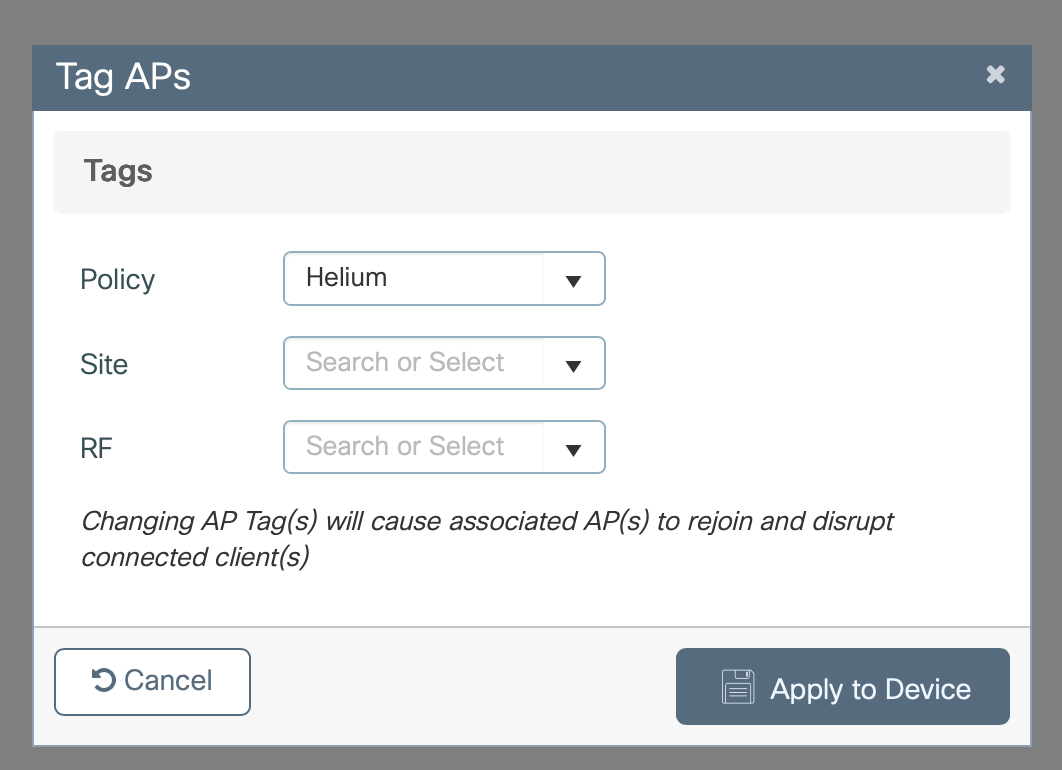Screen dimensions: 1062x770
Task: Click the floppy disk save icon
Action: [x=738, y=688]
